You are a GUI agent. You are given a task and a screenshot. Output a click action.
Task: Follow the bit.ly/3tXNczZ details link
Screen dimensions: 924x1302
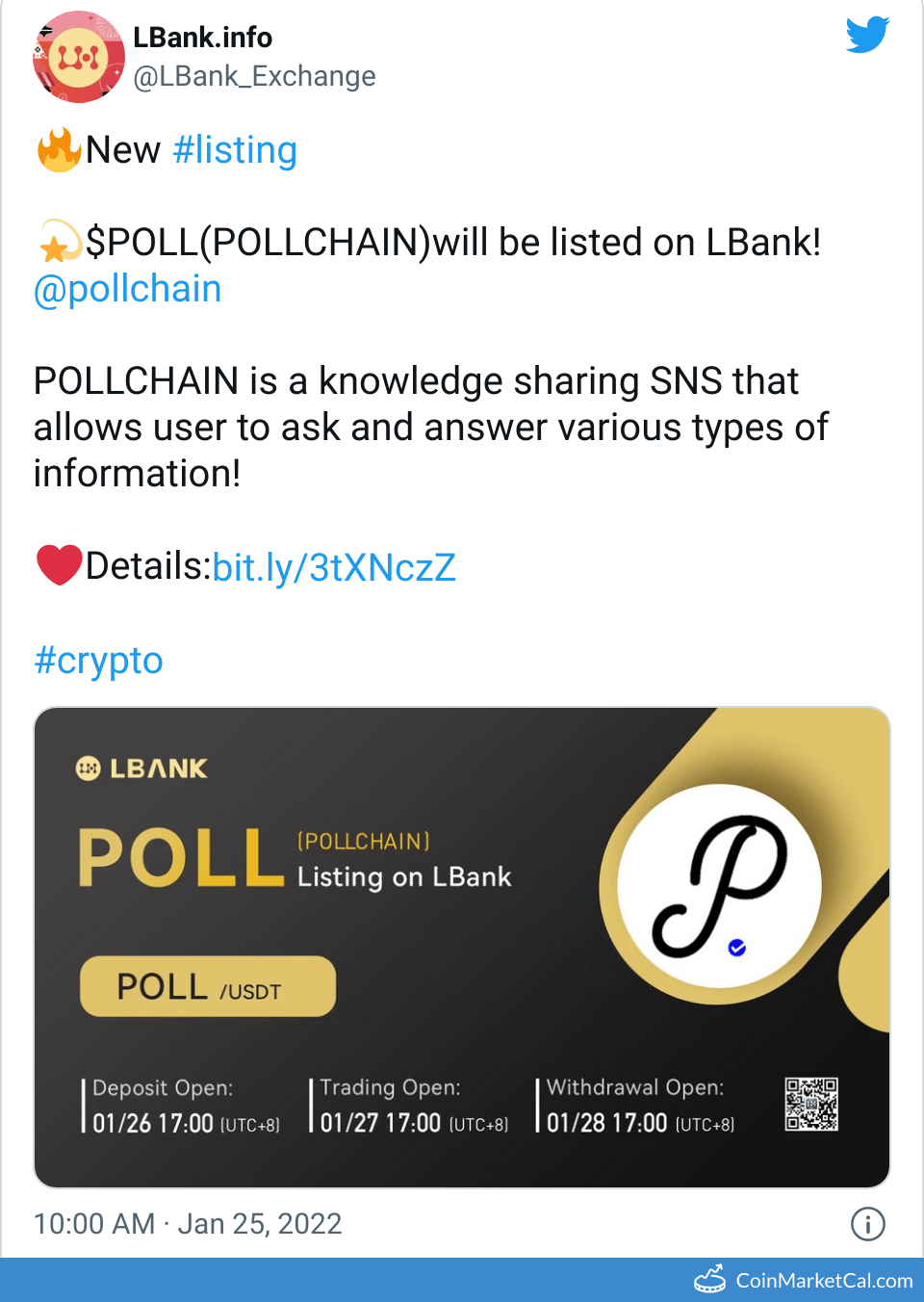coord(334,567)
